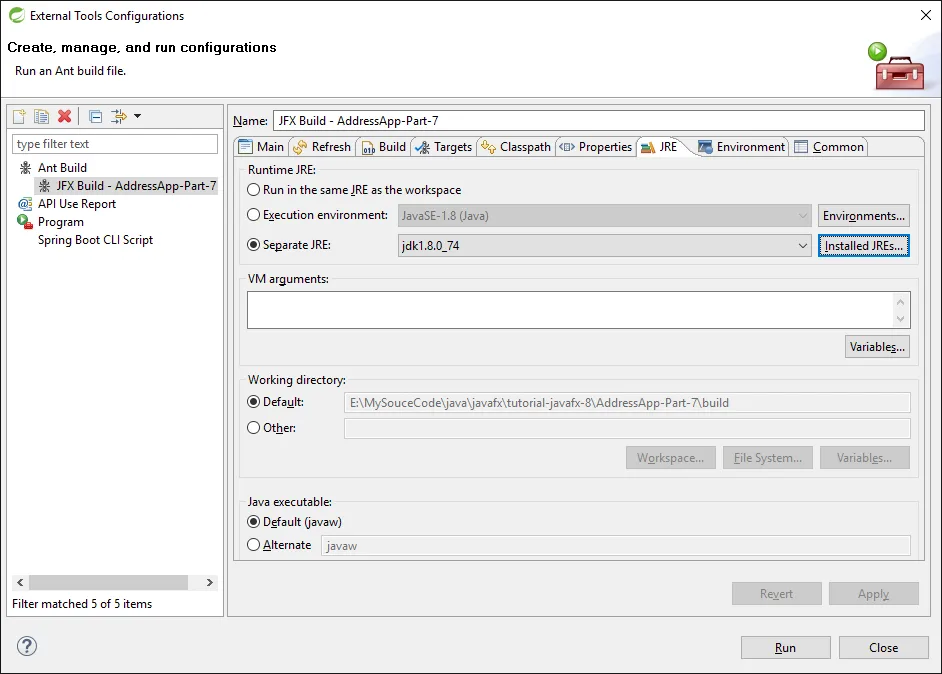Click the New launch configuration icon
This screenshot has width=942, height=674.
coord(19,116)
